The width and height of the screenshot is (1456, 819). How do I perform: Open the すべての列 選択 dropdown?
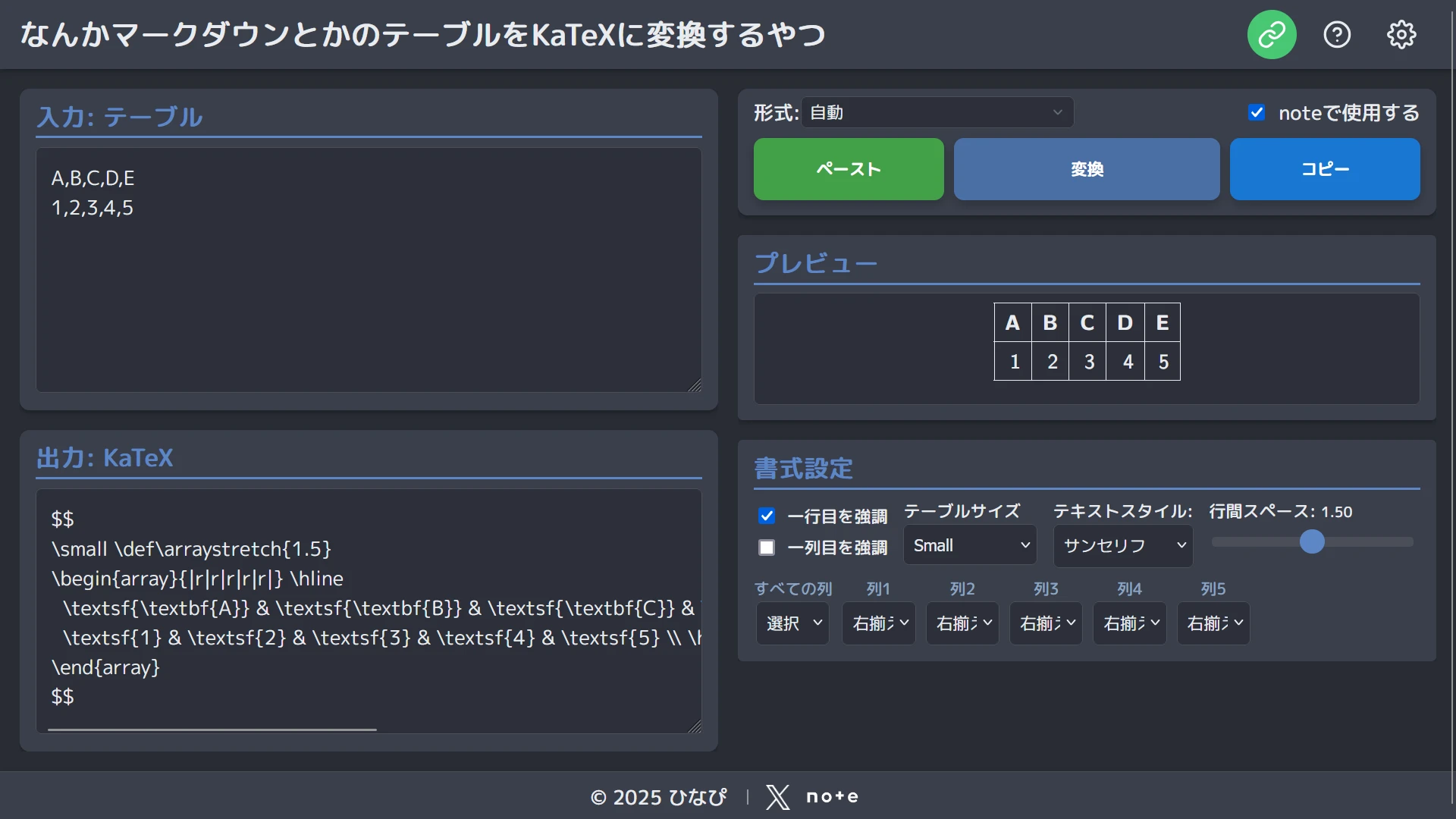(792, 623)
